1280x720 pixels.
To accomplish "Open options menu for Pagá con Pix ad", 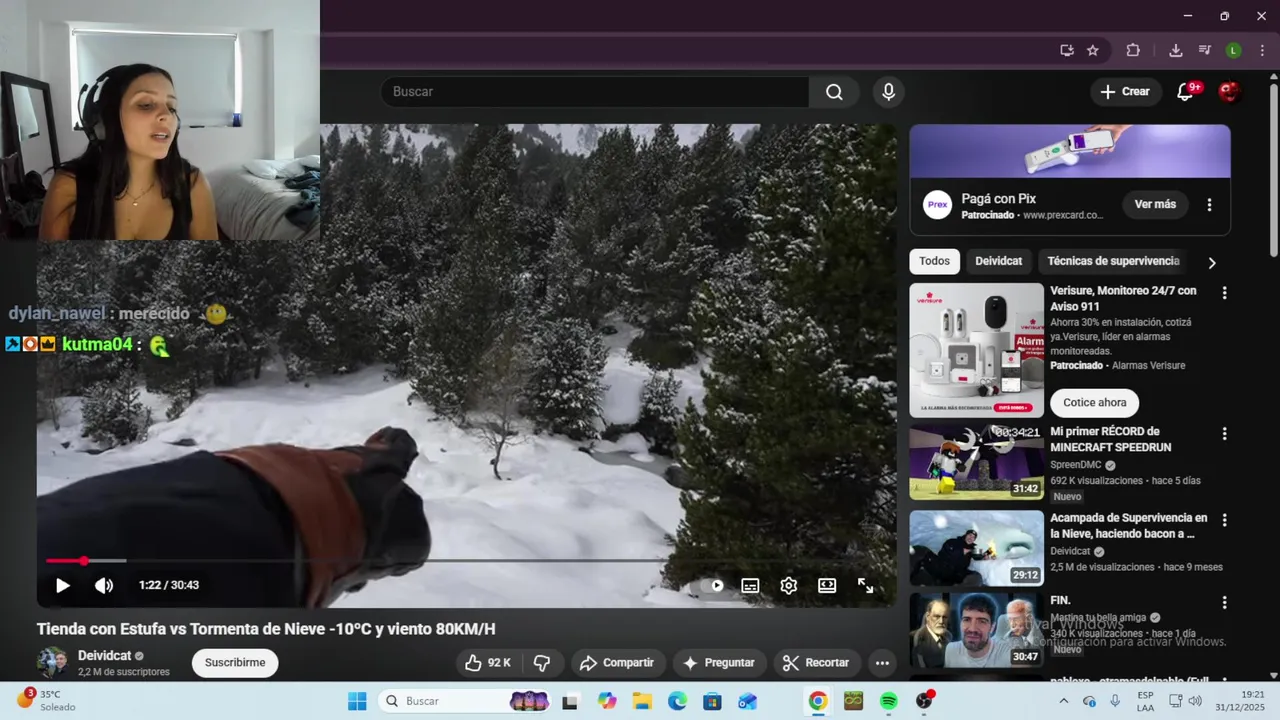I will (1209, 204).
